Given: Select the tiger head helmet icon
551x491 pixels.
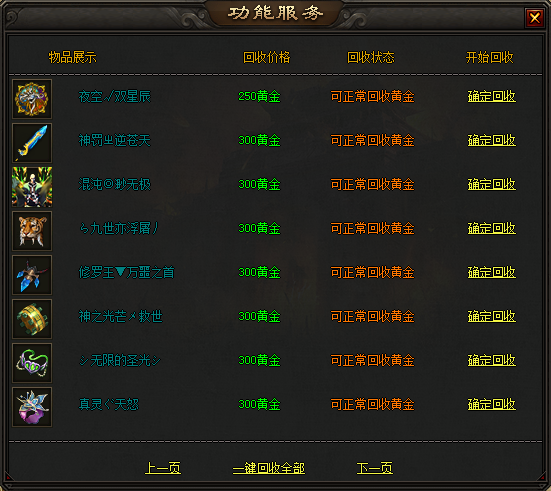Looking at the screenshot, I should pos(32,231).
